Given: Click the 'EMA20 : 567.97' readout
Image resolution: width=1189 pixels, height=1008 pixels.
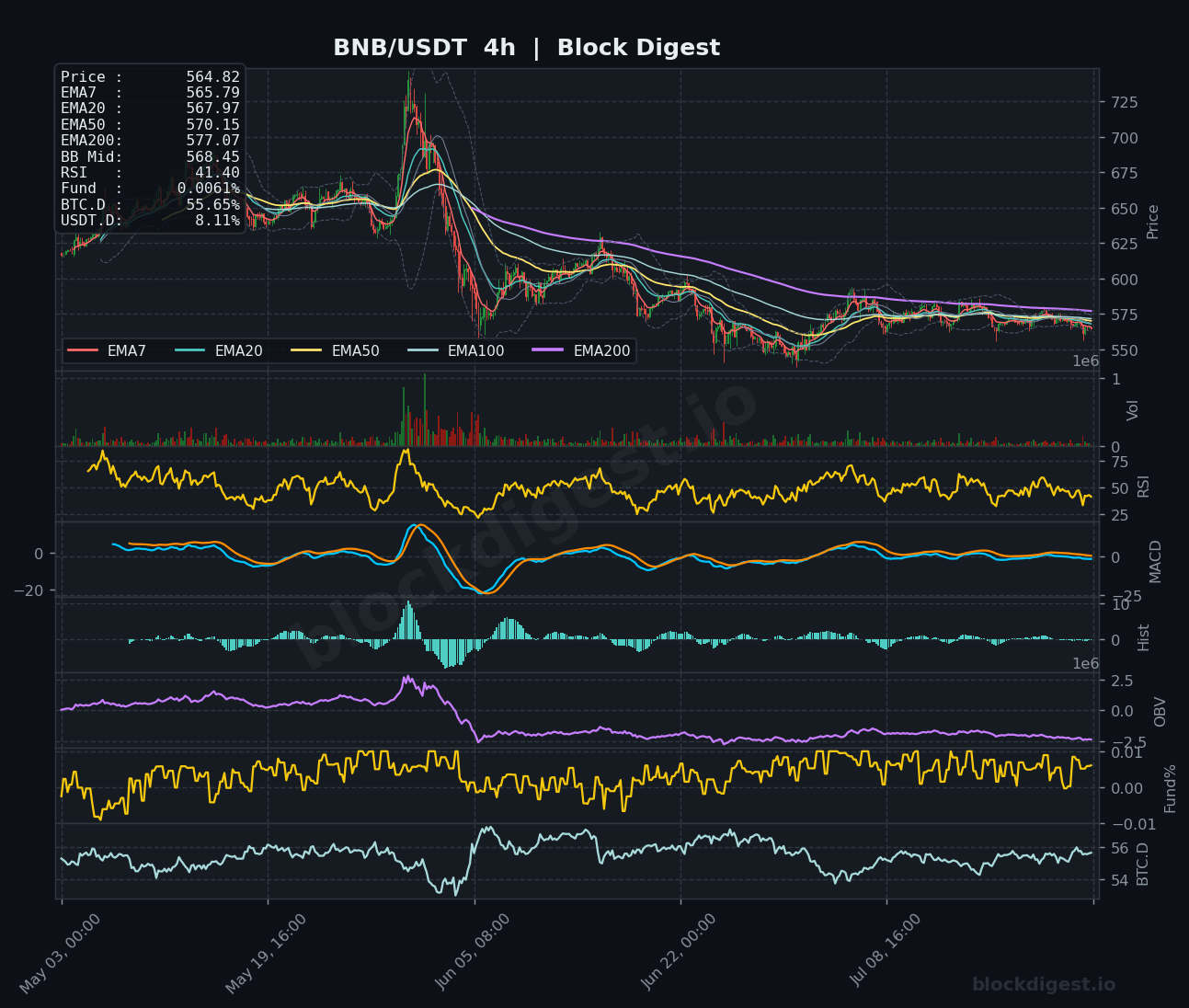Looking at the screenshot, I should tap(150, 109).
